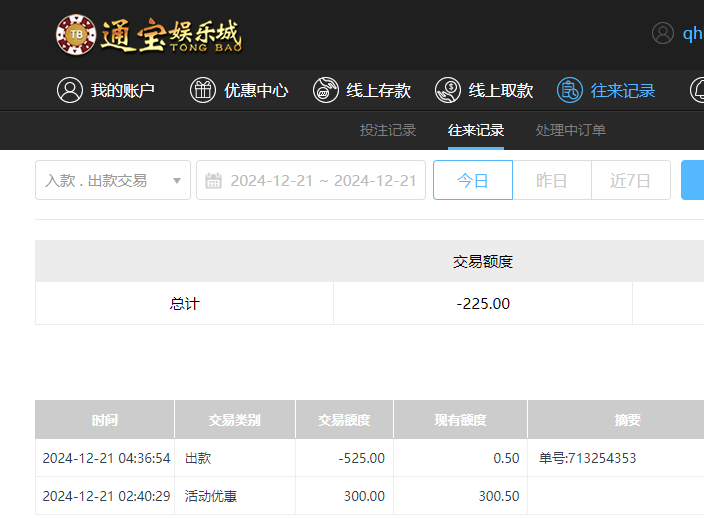The image size is (704, 518).
Task: Click the 交易额度 summary table header
Action: click(483, 262)
